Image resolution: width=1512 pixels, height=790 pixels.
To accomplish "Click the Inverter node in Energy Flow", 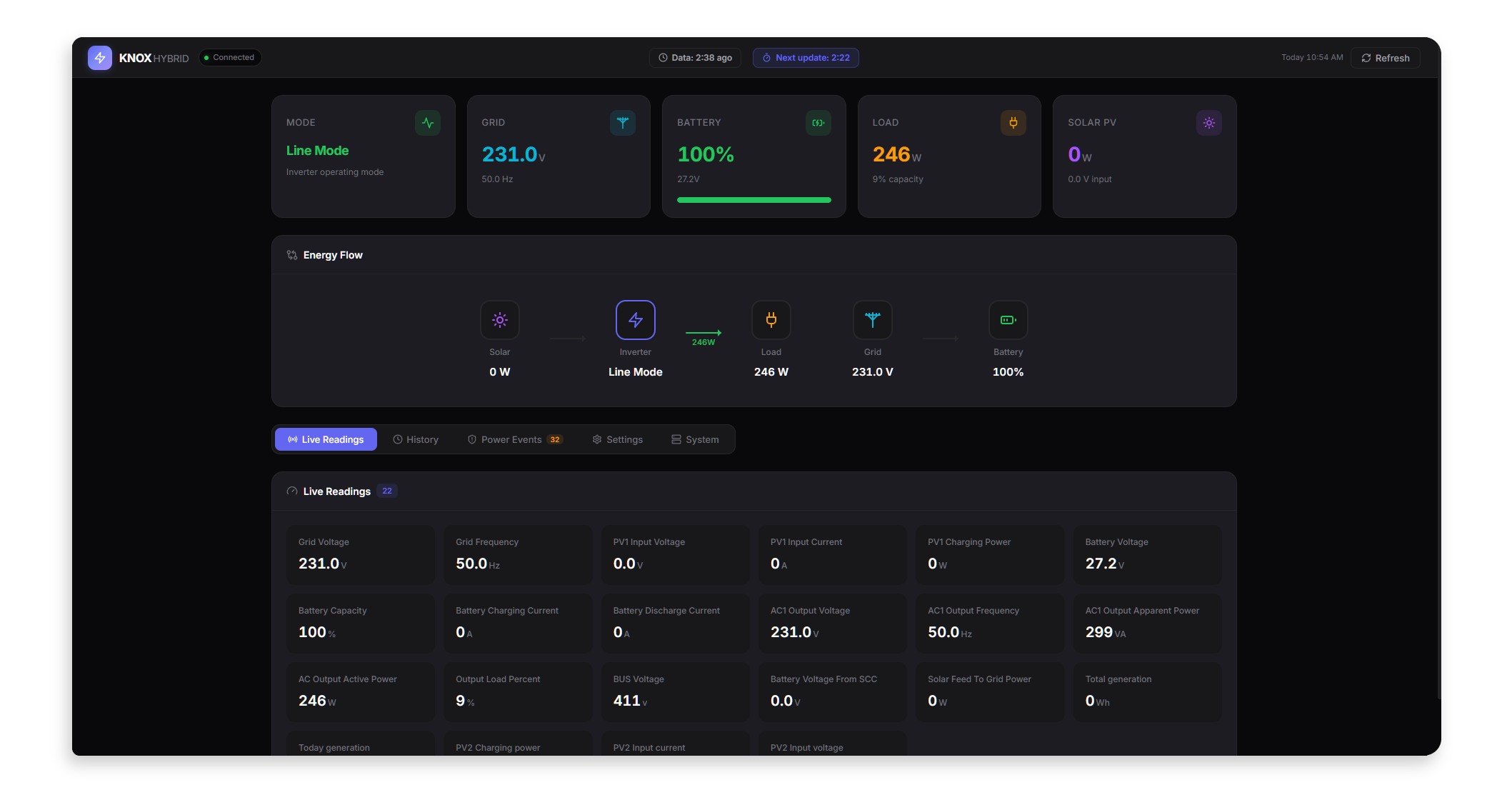I will click(636, 320).
